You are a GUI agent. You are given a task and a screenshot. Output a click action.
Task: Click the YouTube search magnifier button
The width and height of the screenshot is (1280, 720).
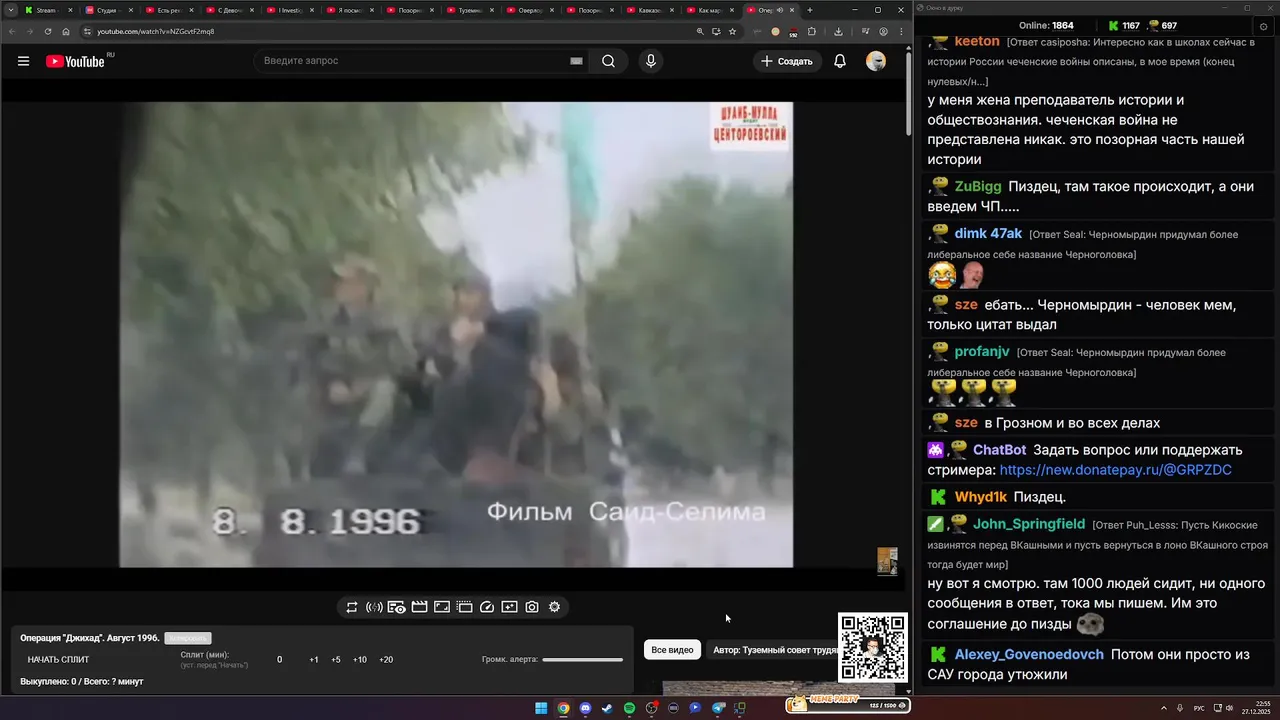click(x=608, y=61)
